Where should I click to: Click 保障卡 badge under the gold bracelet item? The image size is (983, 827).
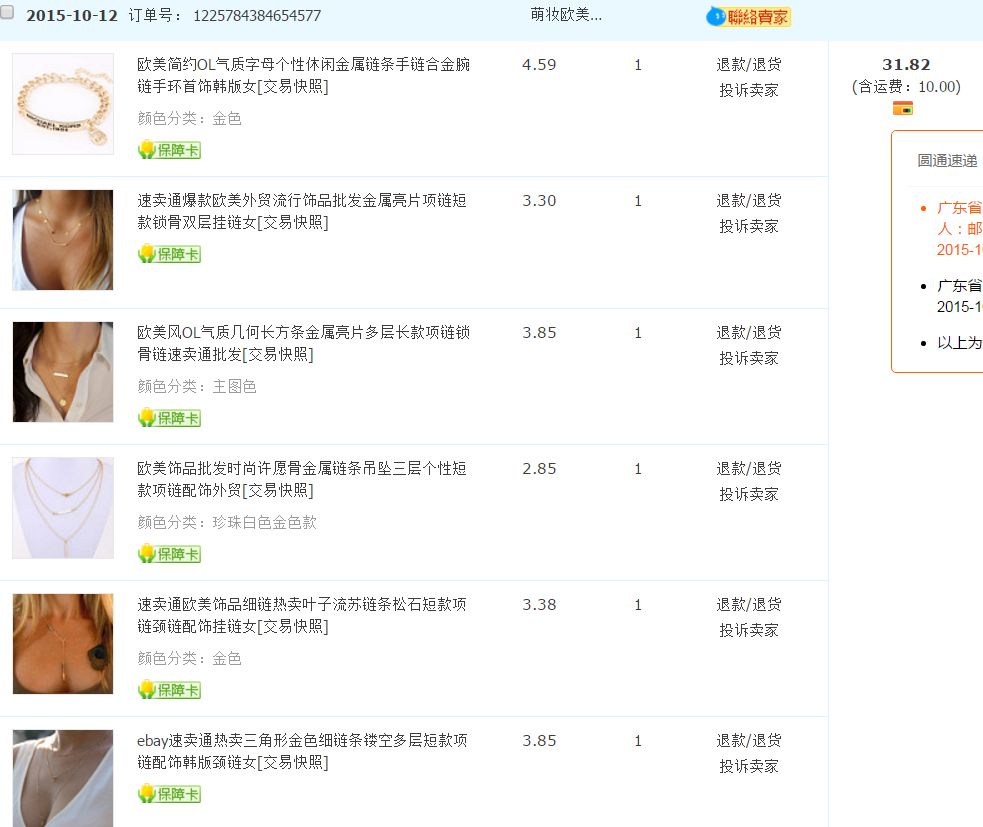(170, 150)
